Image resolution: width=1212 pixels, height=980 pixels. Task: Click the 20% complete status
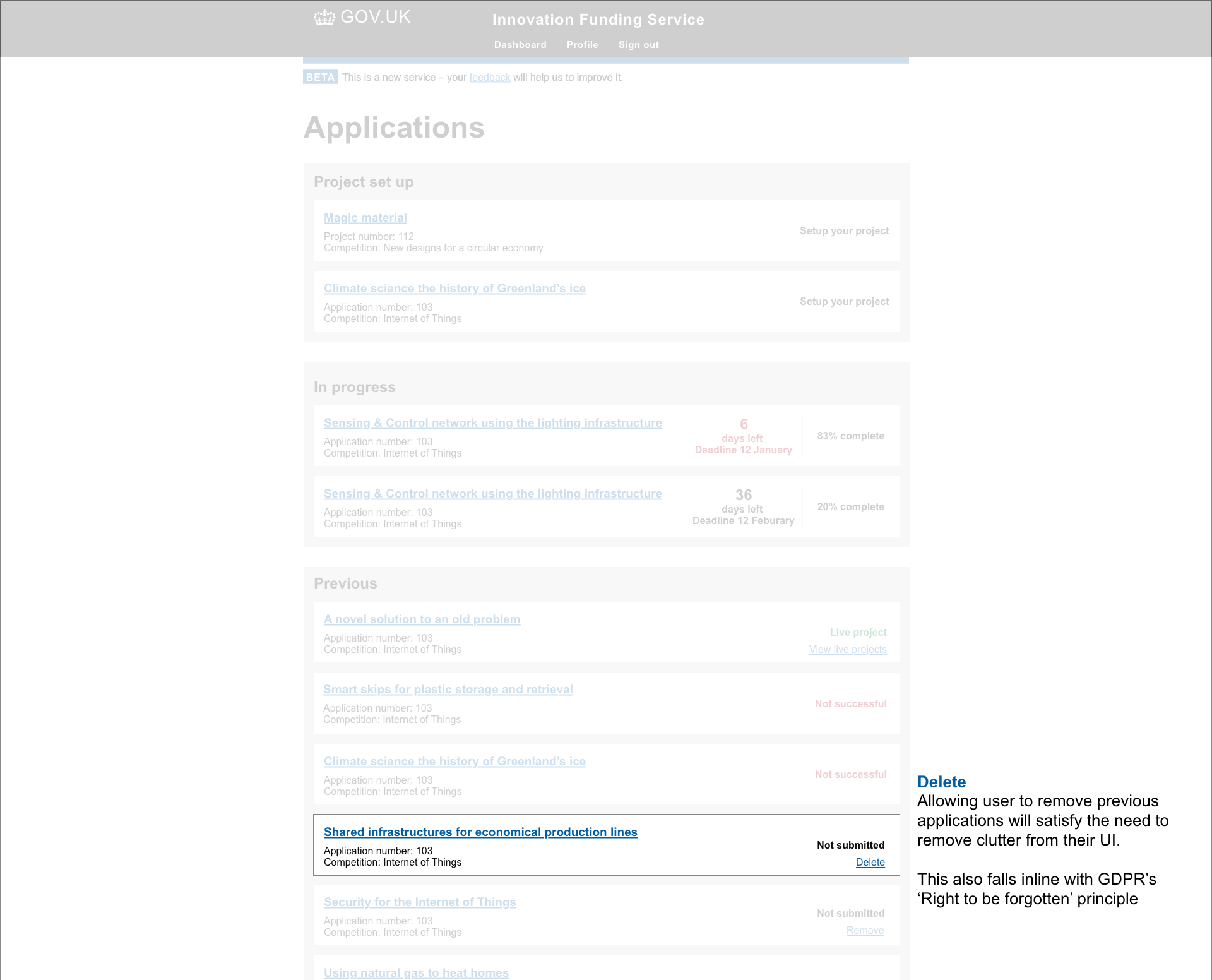(x=850, y=507)
